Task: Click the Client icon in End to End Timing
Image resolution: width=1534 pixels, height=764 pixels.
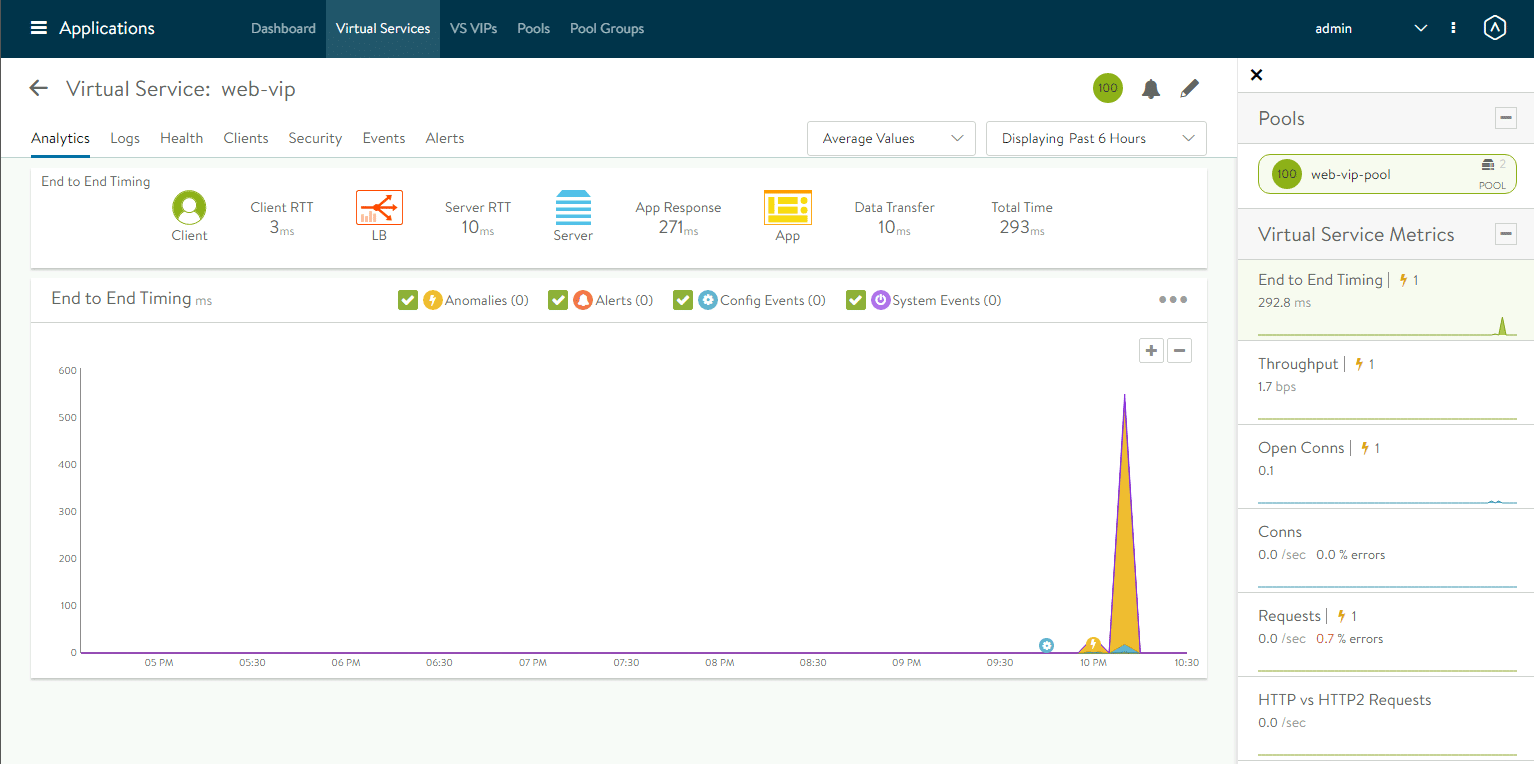Action: [x=189, y=209]
